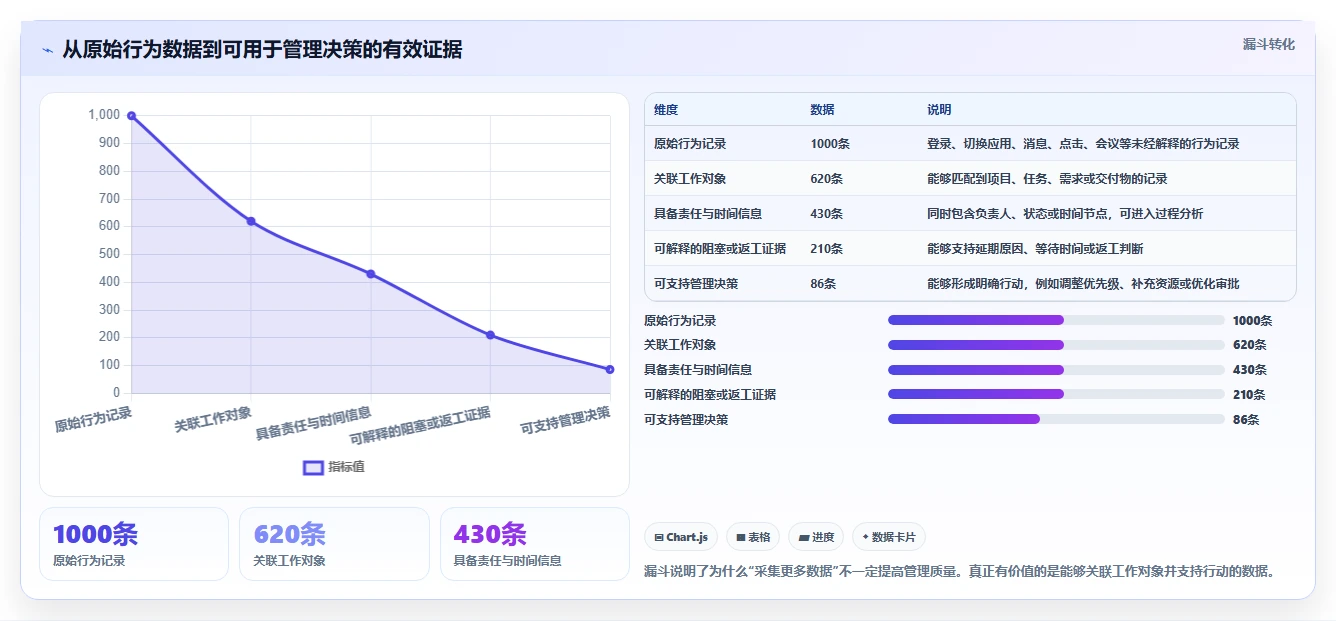Screen dimensions: 1336x621
Task: Click the 可支持管理决策 label on the chart x-axis
Action: pos(565,420)
